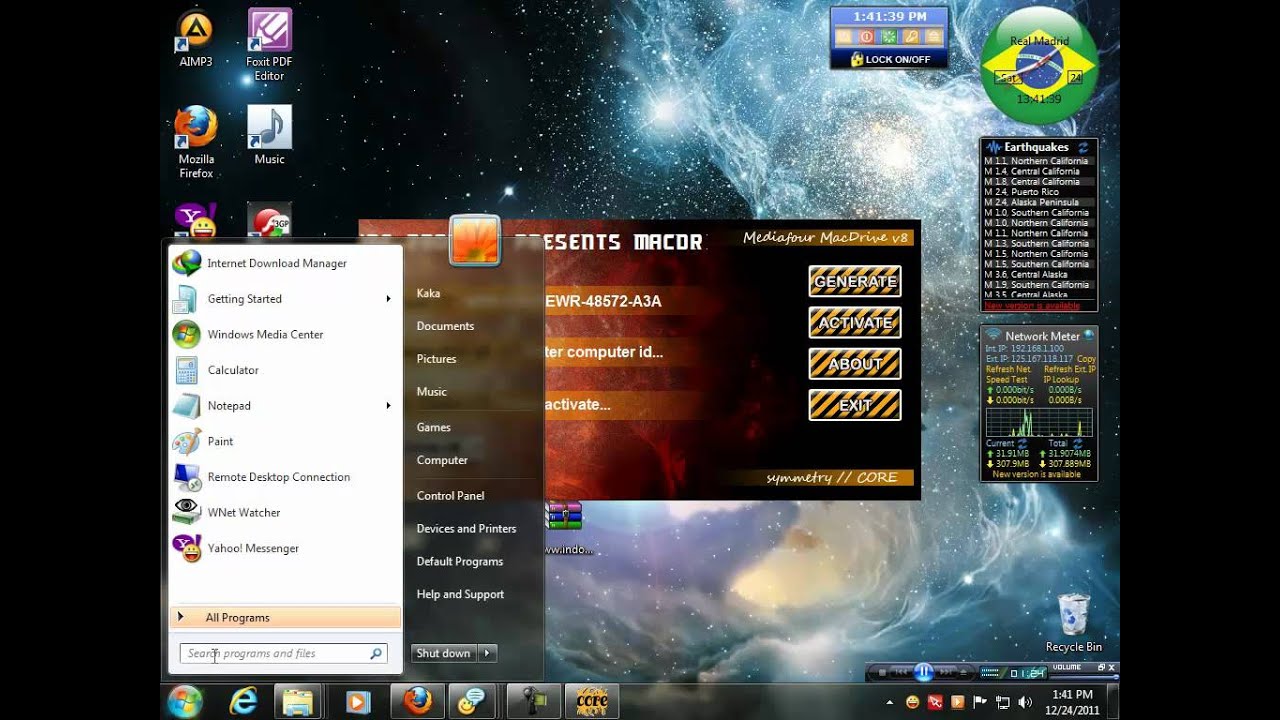Switch to Firefox taskbar button
Image resolution: width=1280 pixels, height=720 pixels.
pos(417,702)
